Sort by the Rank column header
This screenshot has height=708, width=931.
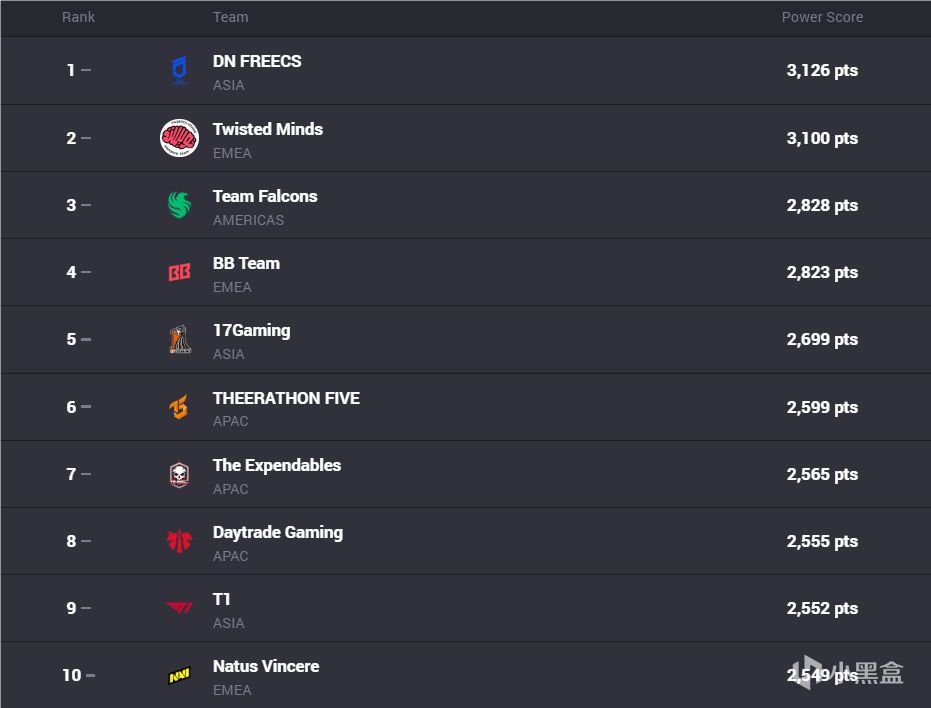[x=78, y=17]
